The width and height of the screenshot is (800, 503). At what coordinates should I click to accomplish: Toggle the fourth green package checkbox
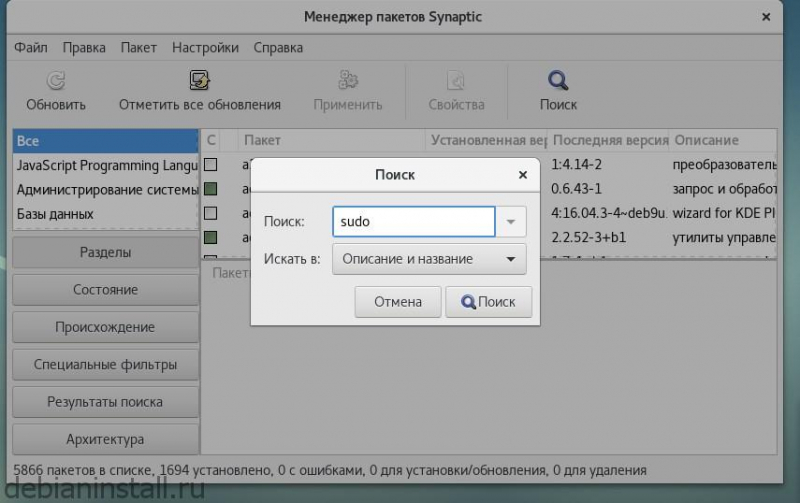point(211,237)
